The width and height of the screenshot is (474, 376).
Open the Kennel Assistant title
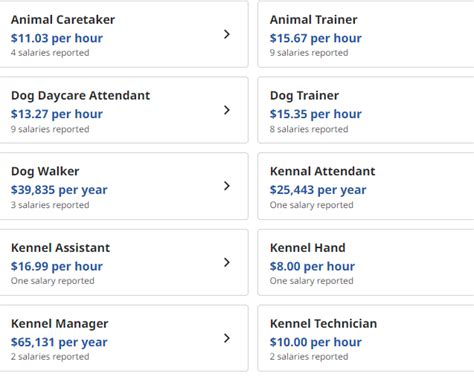(x=60, y=248)
